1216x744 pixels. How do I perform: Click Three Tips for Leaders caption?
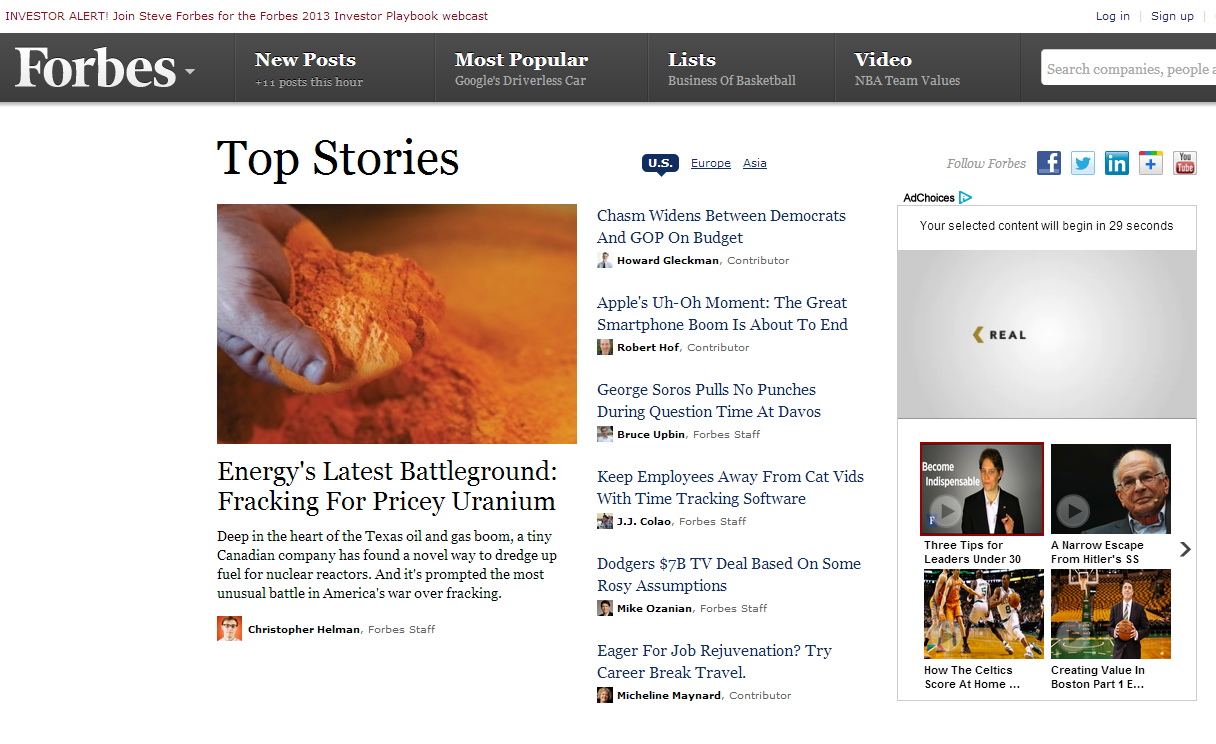[973, 552]
